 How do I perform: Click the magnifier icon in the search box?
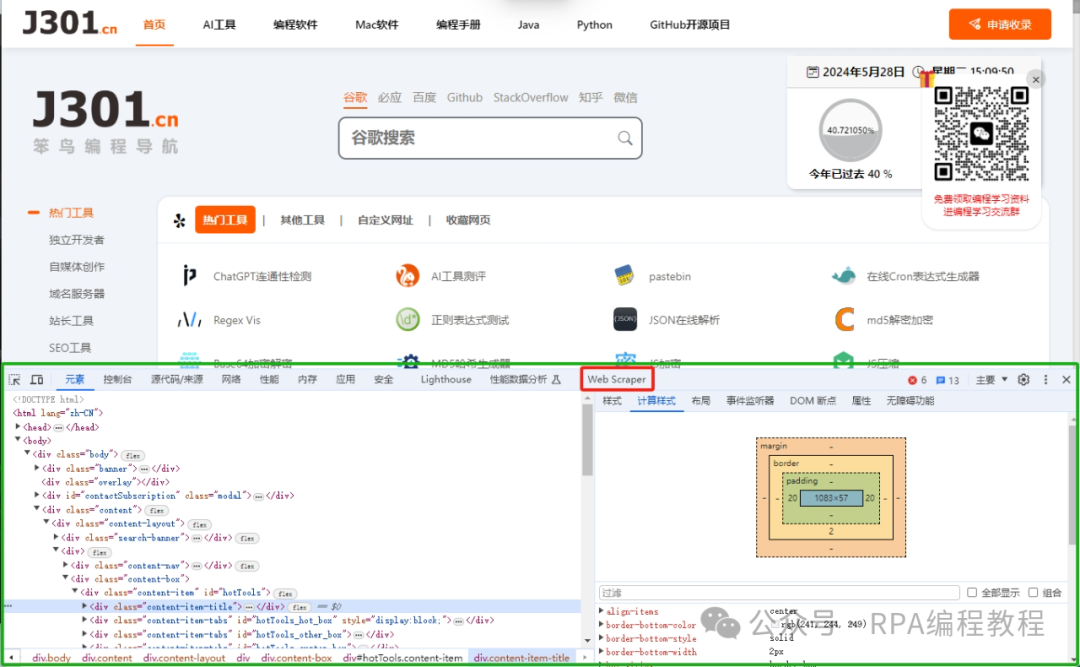tap(625, 138)
